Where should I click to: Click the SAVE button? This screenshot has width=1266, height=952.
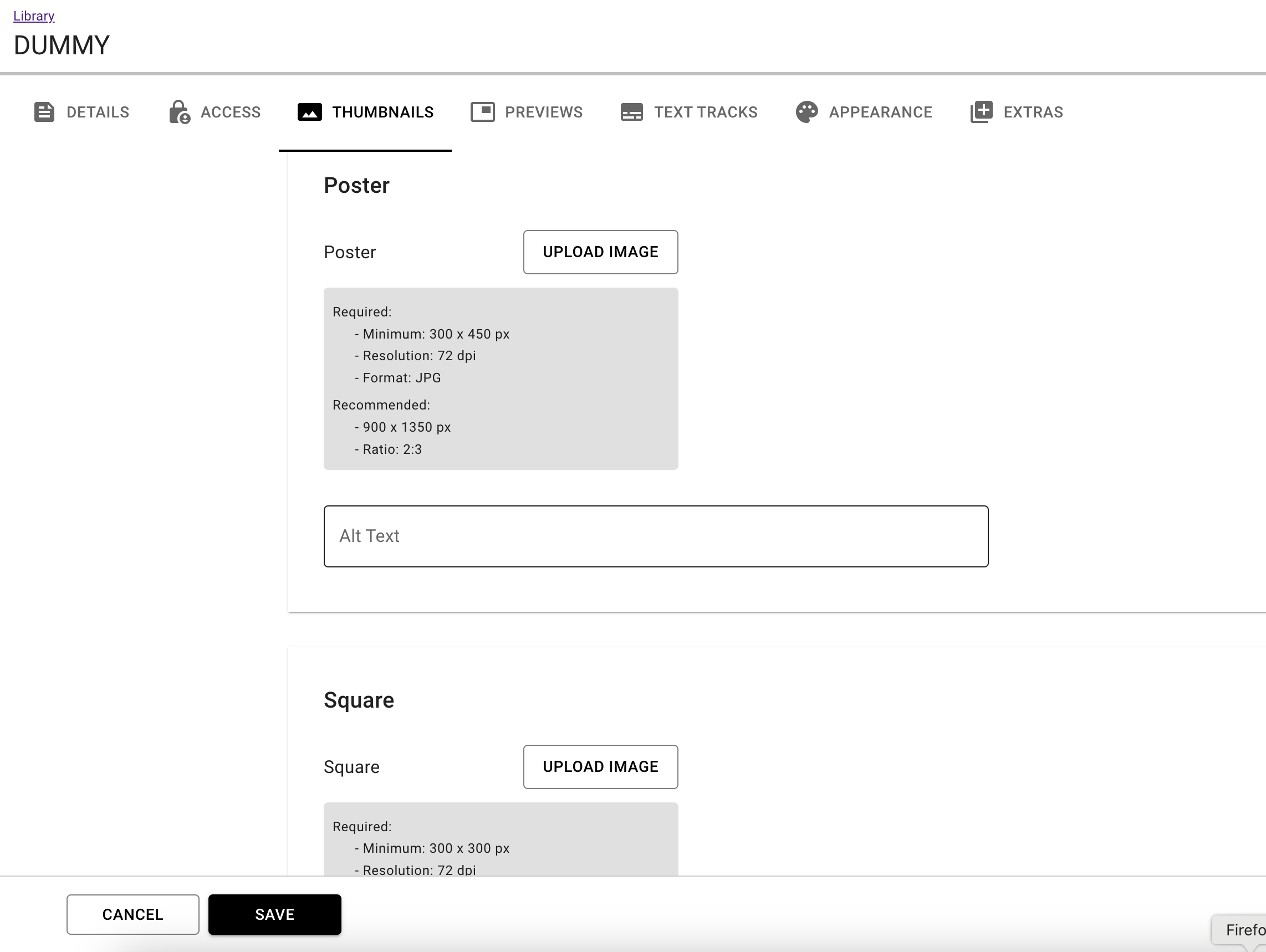[275, 914]
